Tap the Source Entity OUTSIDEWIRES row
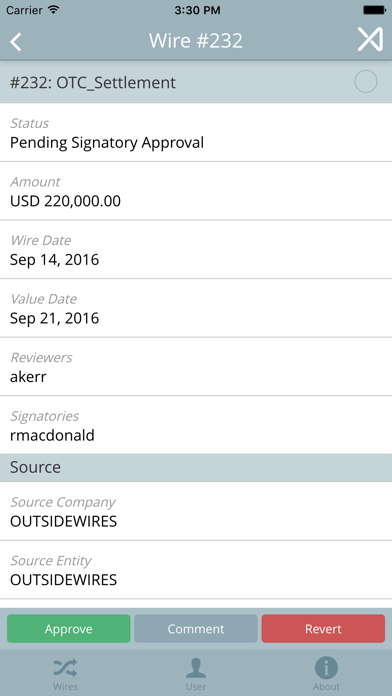This screenshot has height=696, width=392. [196, 570]
